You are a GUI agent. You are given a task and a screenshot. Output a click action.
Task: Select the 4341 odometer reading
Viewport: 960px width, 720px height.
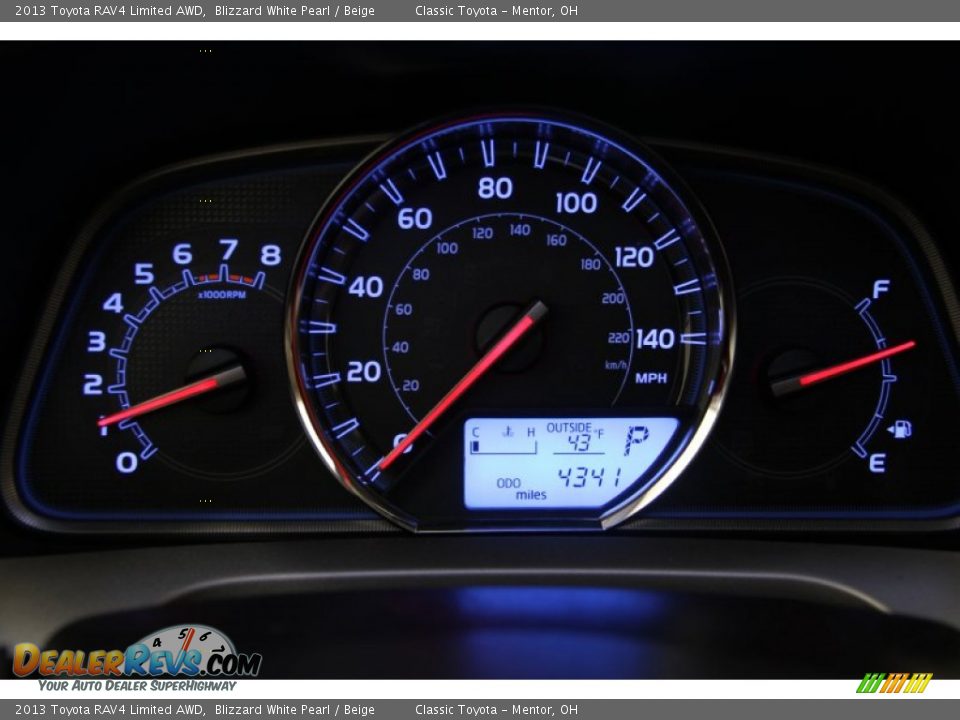589,477
